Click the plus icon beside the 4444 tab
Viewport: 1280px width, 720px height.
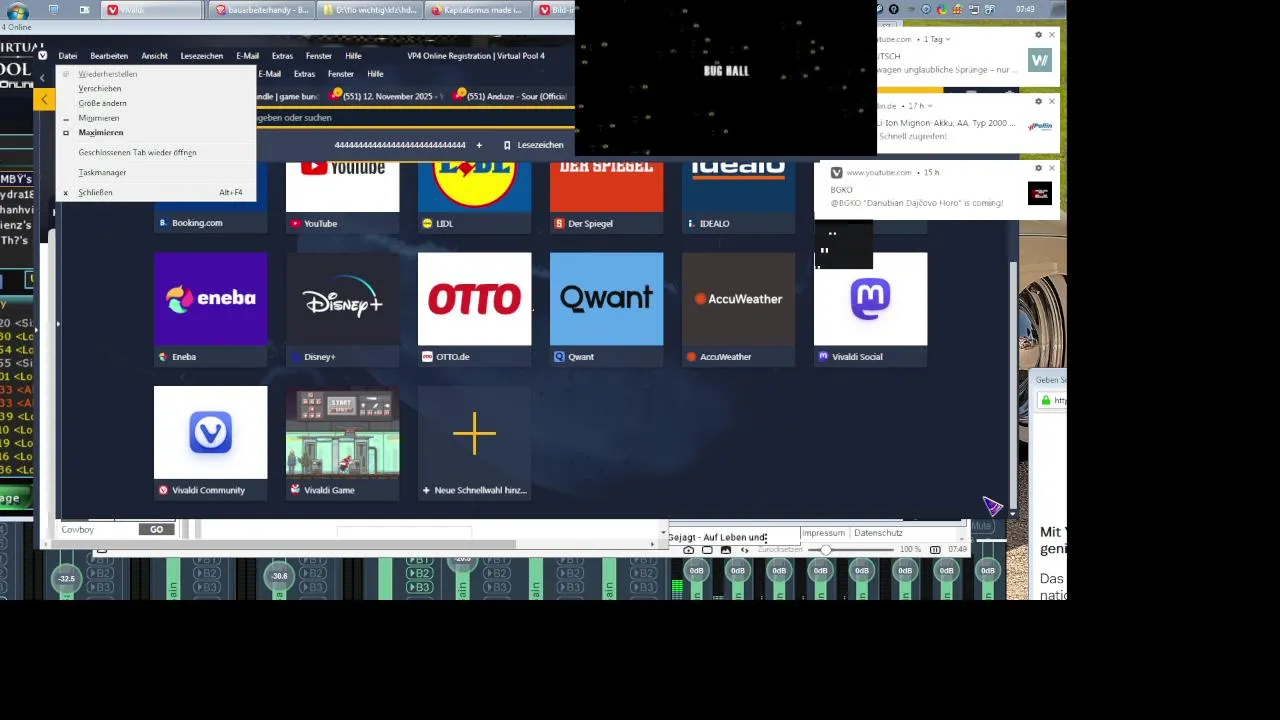(x=479, y=145)
